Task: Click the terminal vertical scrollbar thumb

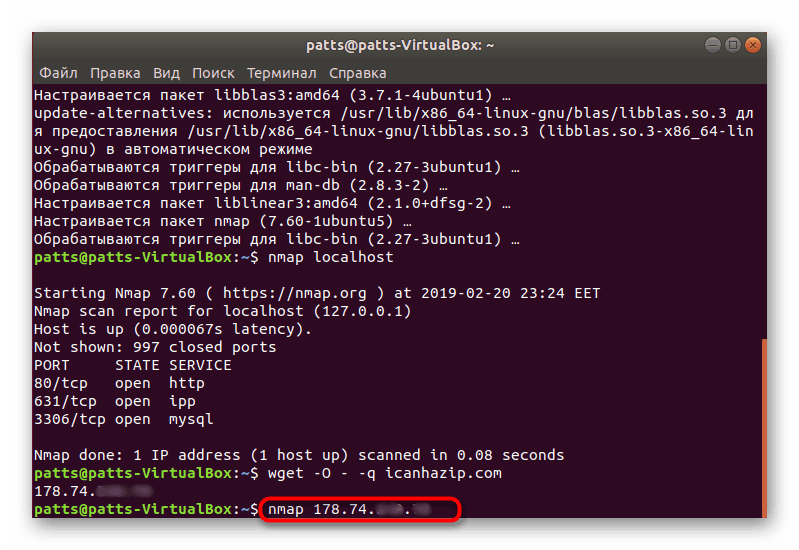Action: 764,428
